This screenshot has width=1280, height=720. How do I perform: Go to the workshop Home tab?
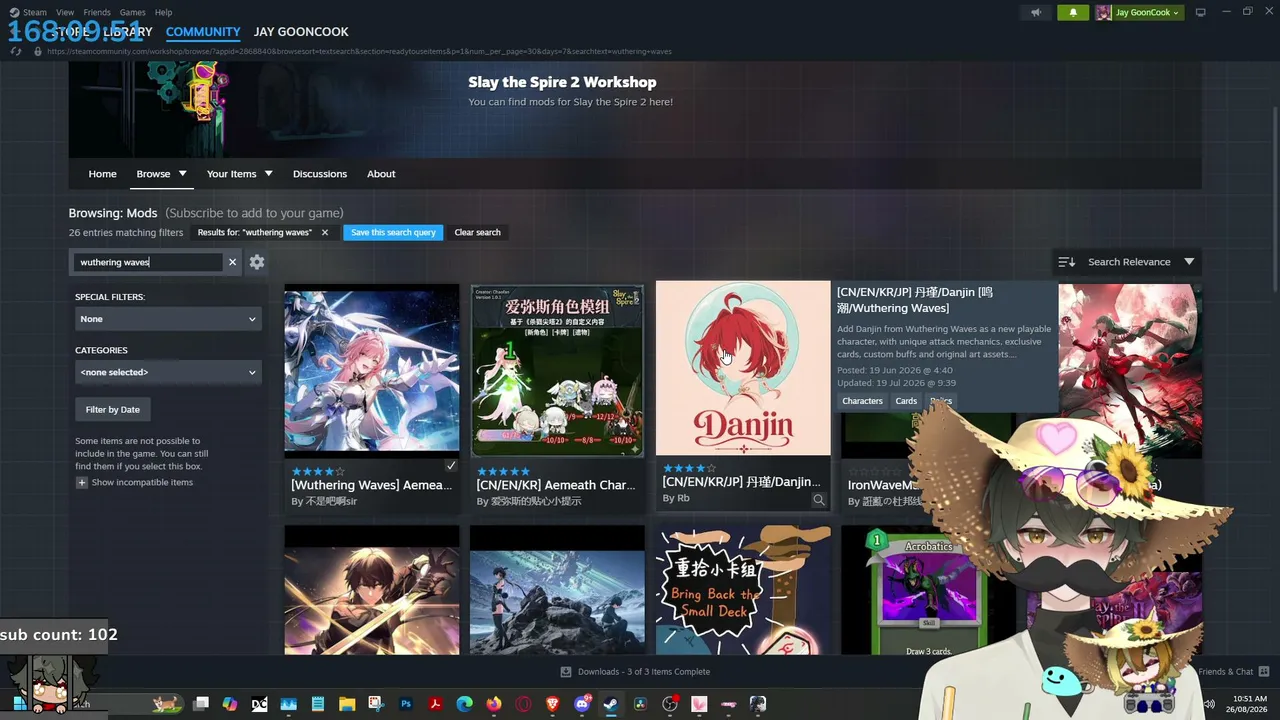102,174
